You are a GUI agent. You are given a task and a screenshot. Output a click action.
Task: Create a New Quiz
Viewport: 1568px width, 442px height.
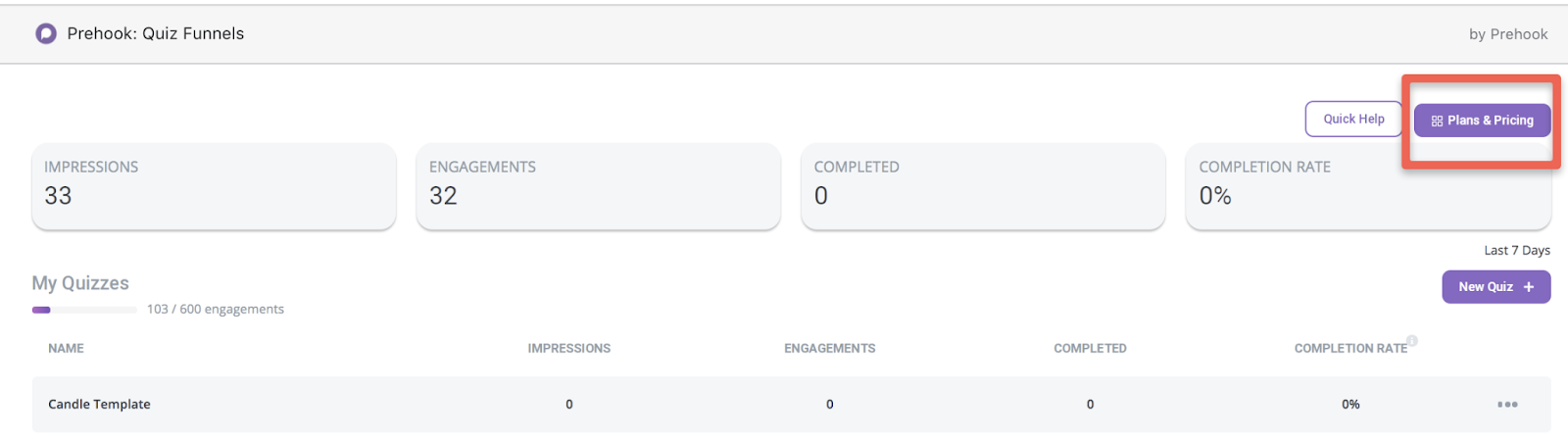1495,287
